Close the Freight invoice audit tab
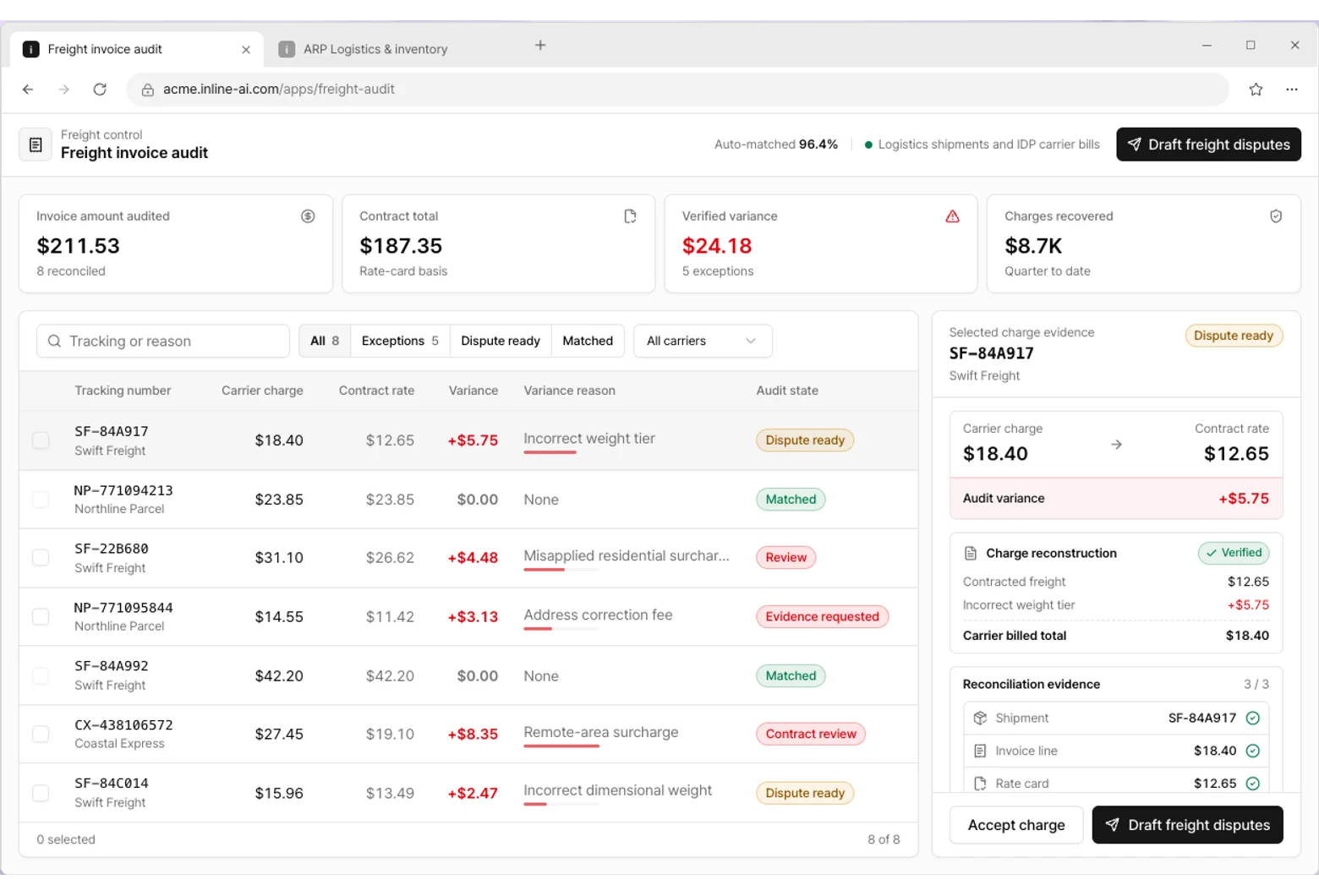Image resolution: width=1319 pixels, height=896 pixels. pyautogui.click(x=246, y=50)
